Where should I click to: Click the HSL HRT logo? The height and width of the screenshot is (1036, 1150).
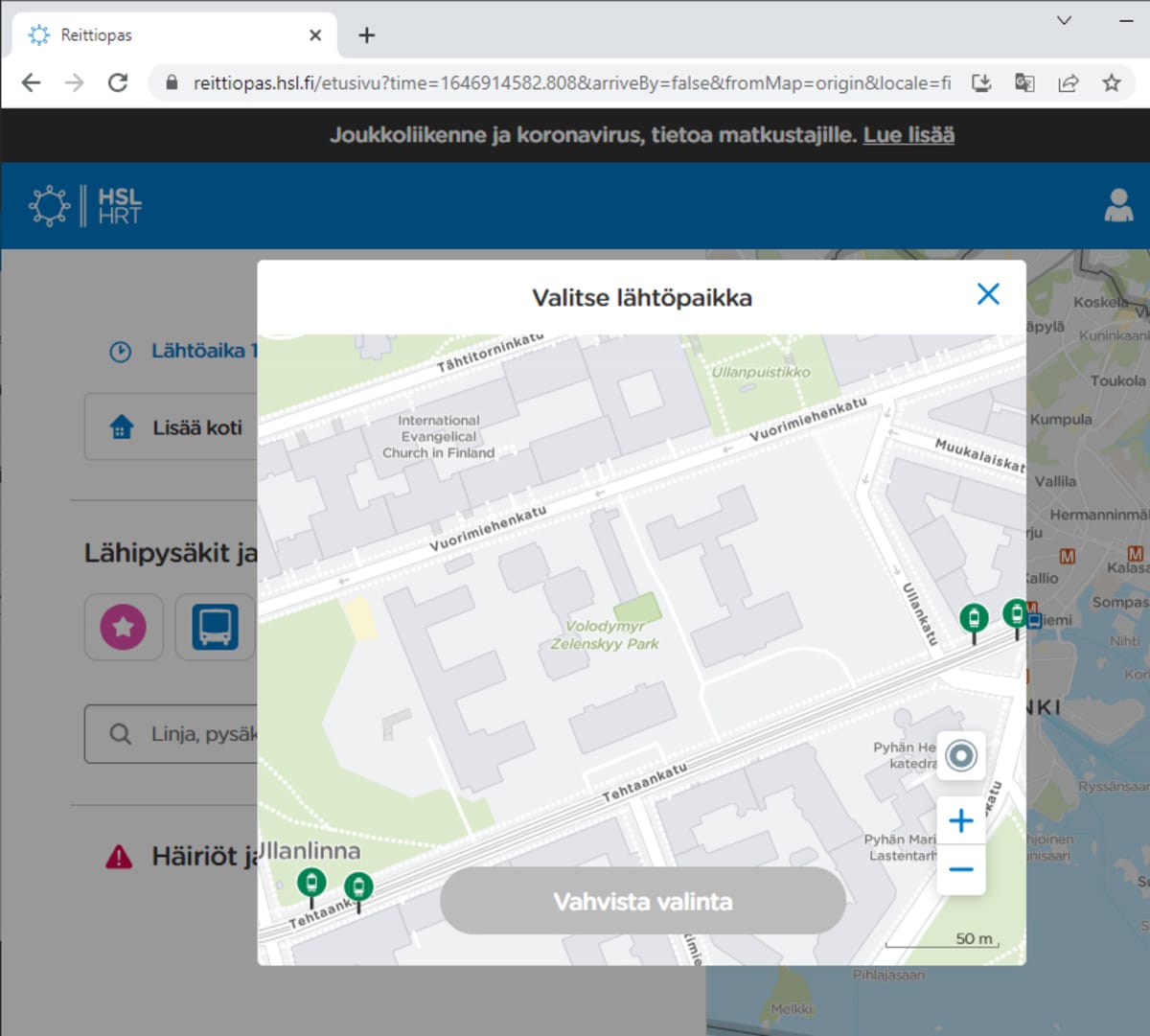(x=86, y=206)
